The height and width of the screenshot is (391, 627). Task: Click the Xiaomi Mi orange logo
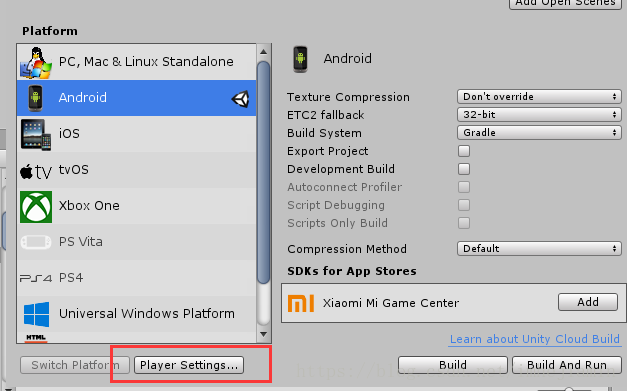pos(301,303)
